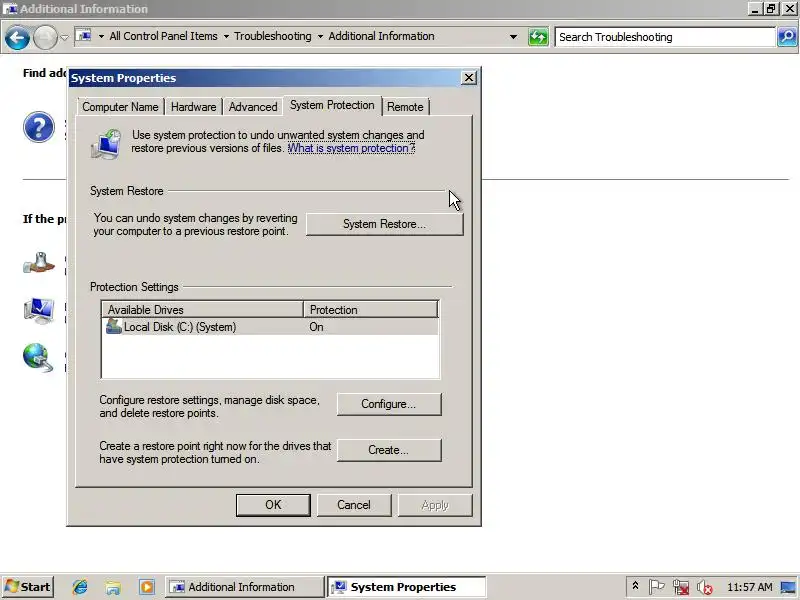
Task: Restore down the Additional Information window
Action: [x=771, y=9]
